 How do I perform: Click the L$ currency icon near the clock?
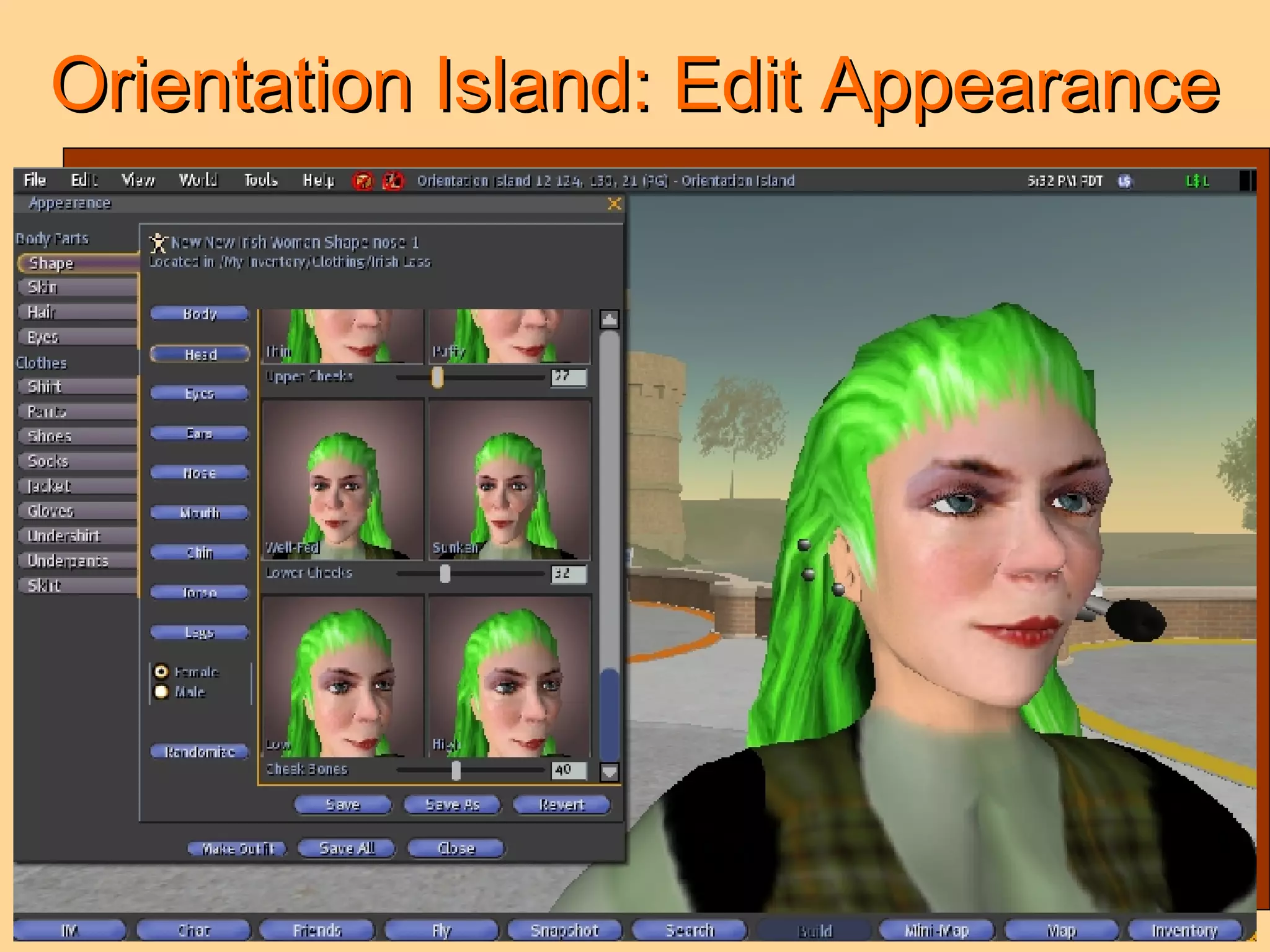[1124, 181]
